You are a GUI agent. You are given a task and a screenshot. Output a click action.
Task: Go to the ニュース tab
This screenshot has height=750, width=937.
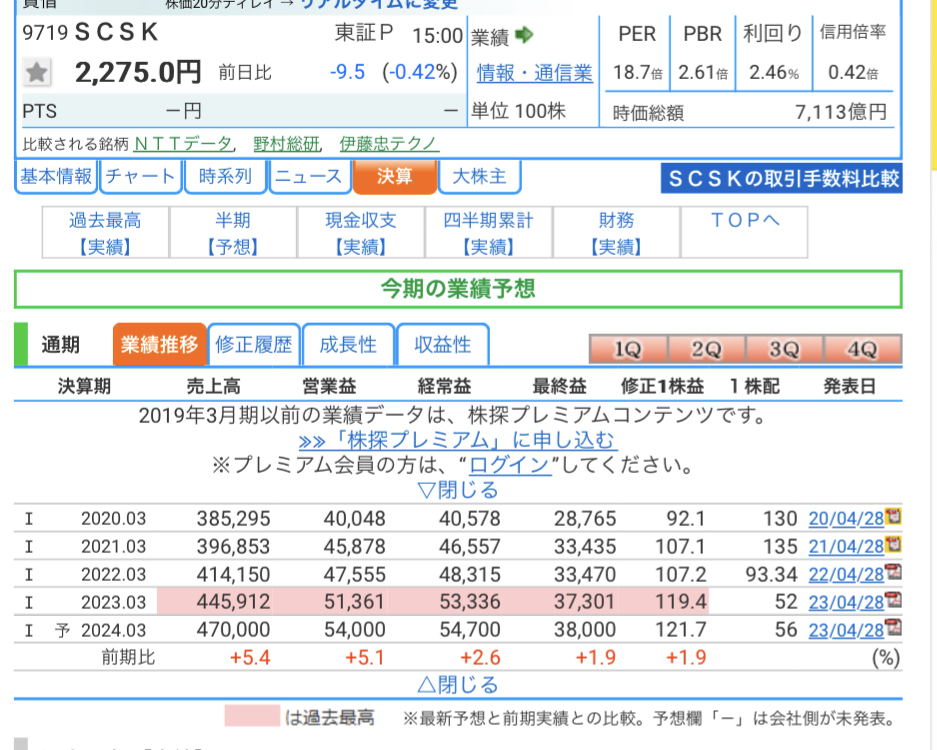[x=310, y=176]
